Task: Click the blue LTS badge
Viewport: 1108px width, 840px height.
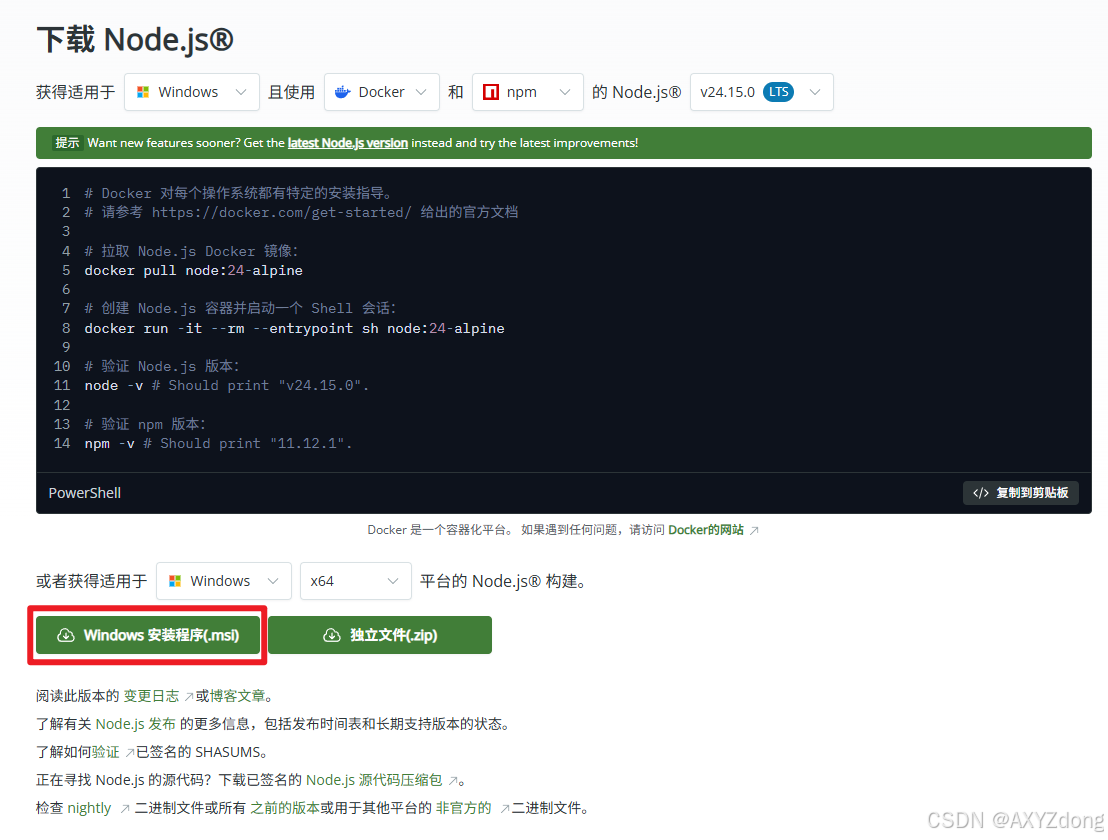Action: (778, 92)
